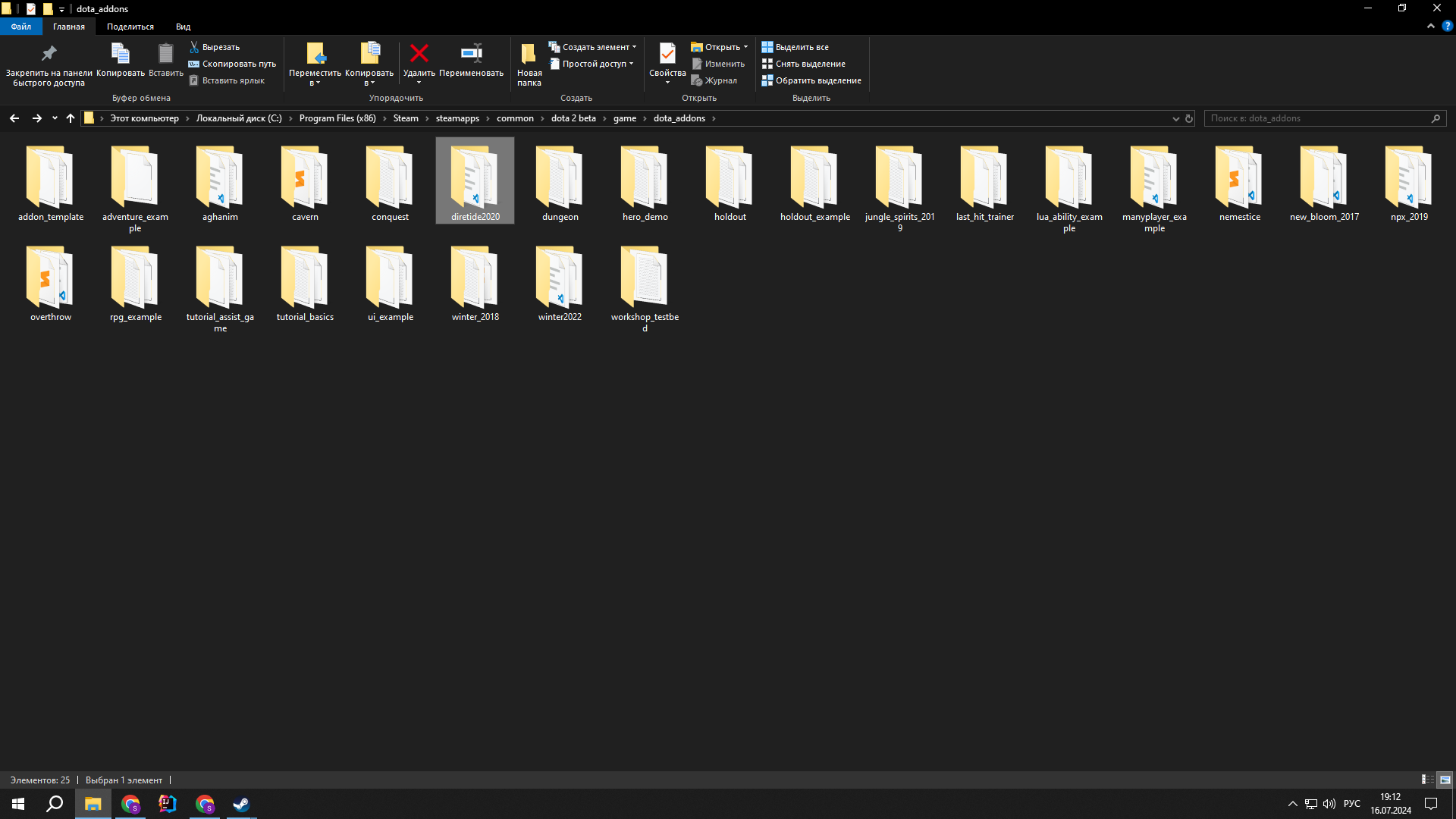The image size is (1456, 819).
Task: Switch to Поделиться (Share) ribbon tab
Action: pos(130,27)
